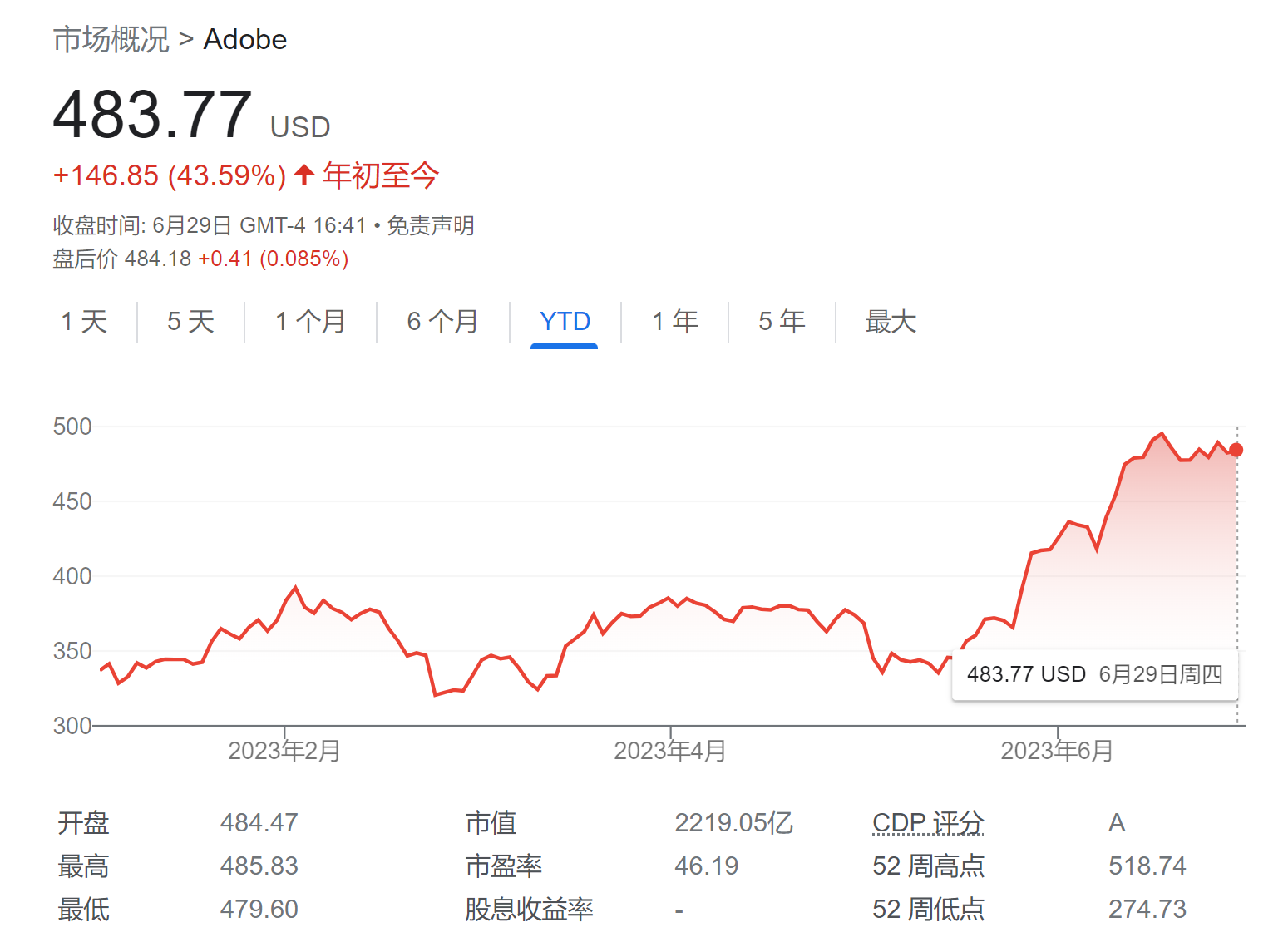Switch to the 5天 time range
Screen dimensions: 1288x942
pyautogui.click(x=189, y=322)
